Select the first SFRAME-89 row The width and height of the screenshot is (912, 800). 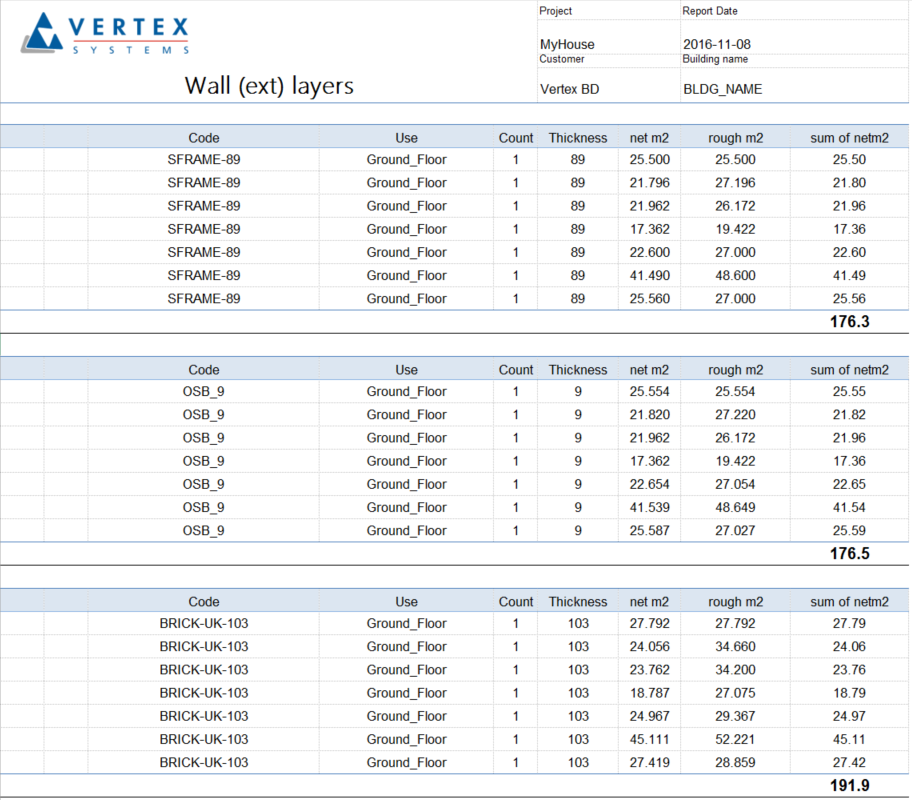[204, 159]
